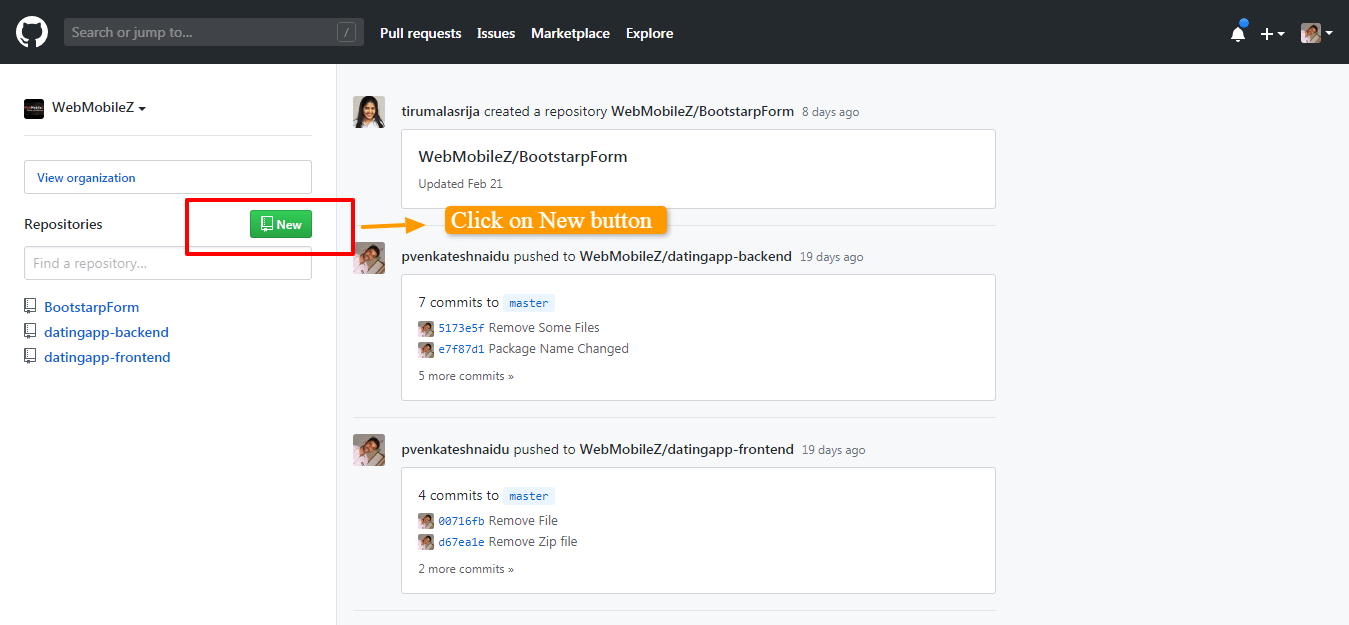Open commit hash 00716fb
Viewport: 1349px width, 625px height.
(461, 521)
